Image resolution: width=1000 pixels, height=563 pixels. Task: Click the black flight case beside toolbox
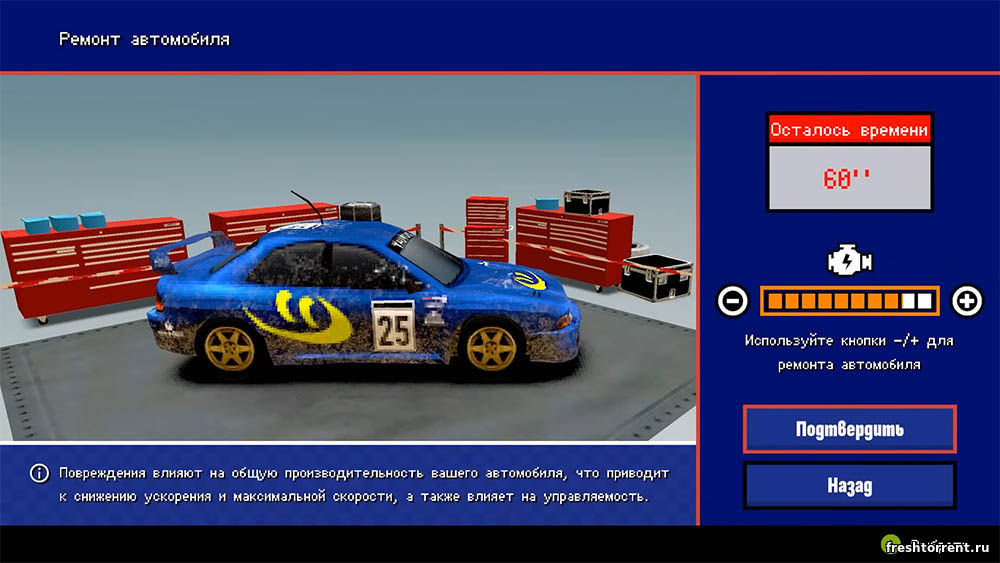coord(656,279)
